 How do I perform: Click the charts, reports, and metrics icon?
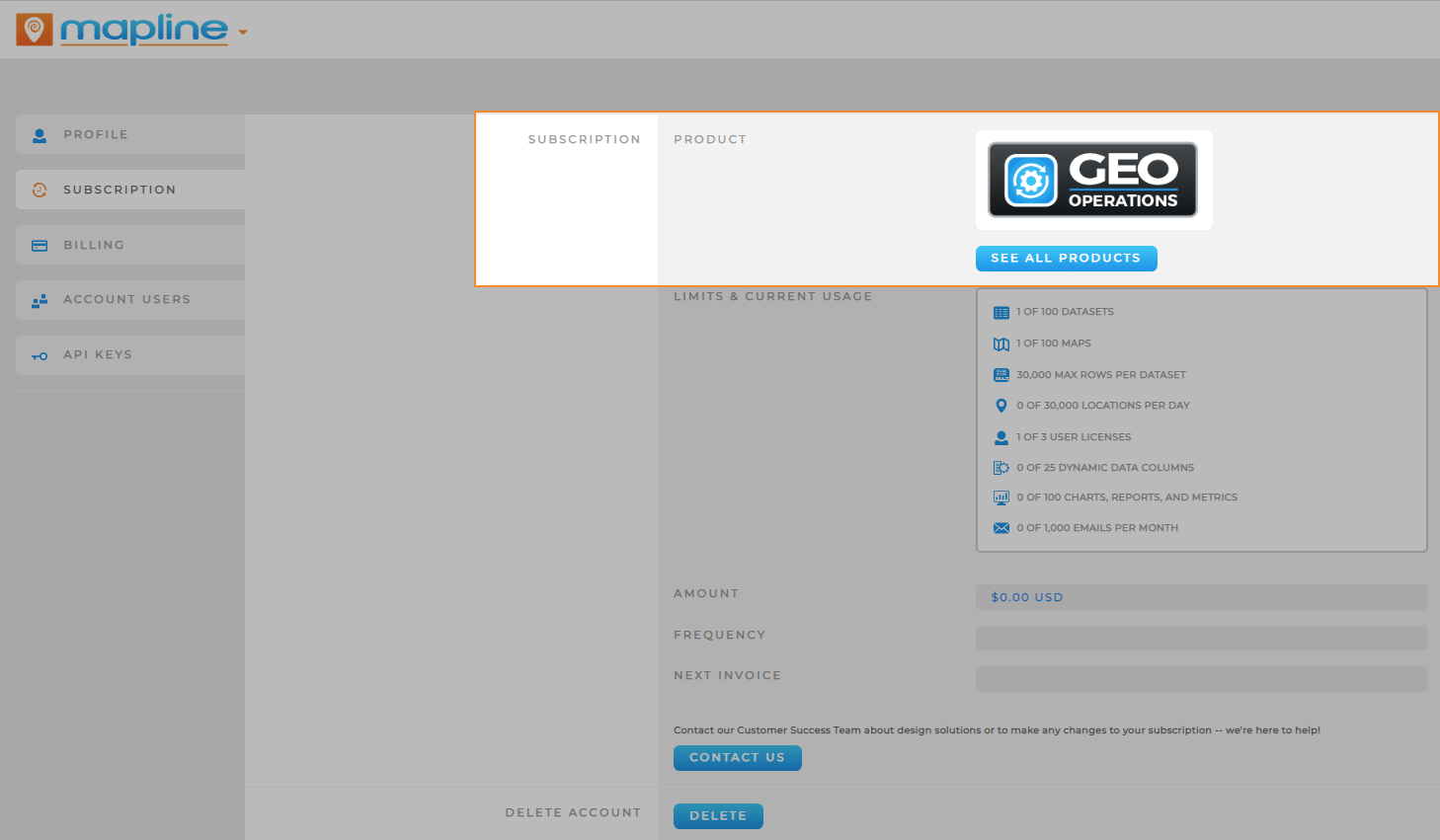coord(1001,497)
